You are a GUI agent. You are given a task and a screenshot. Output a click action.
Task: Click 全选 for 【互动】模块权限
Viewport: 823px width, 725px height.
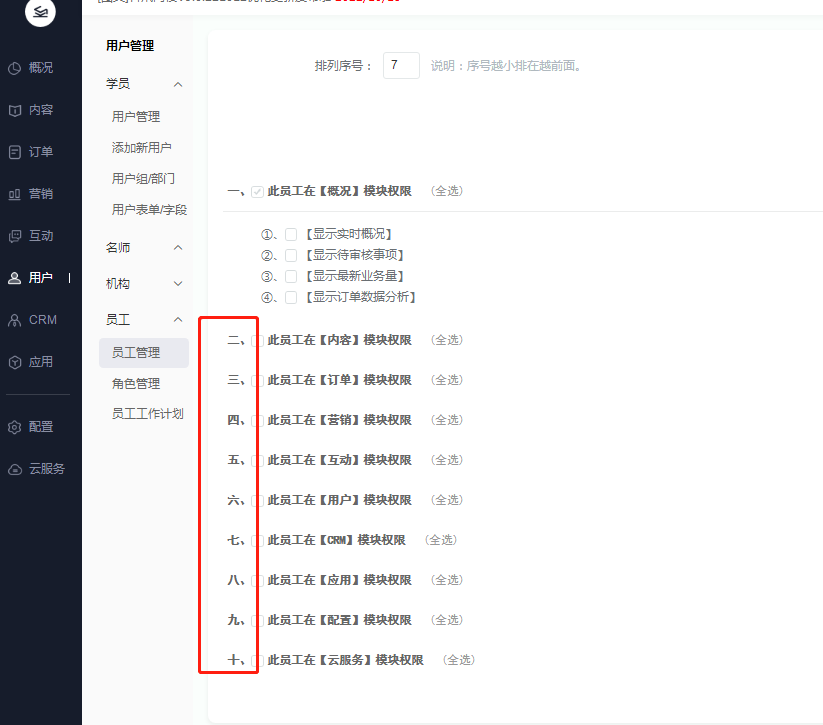[447, 460]
